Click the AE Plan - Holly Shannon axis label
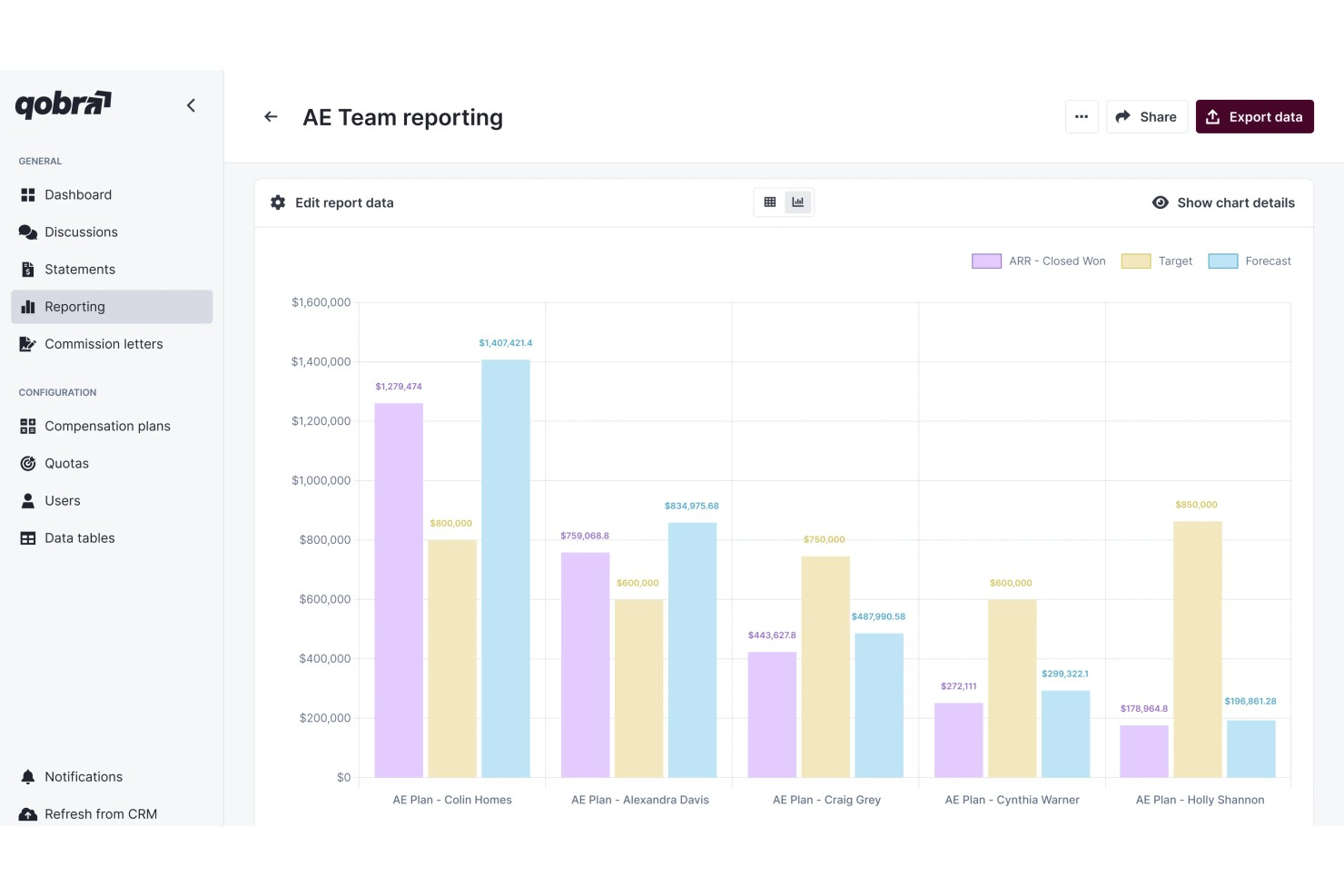 [1201, 800]
